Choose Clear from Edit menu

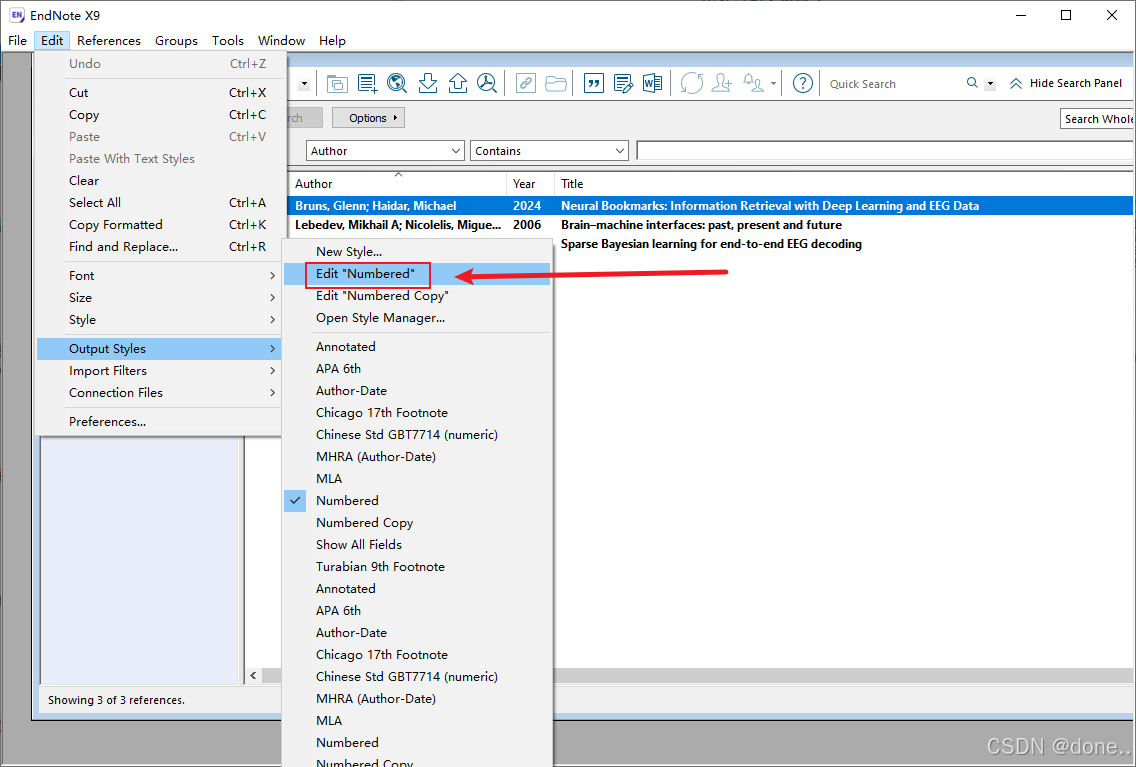click(x=159, y=180)
